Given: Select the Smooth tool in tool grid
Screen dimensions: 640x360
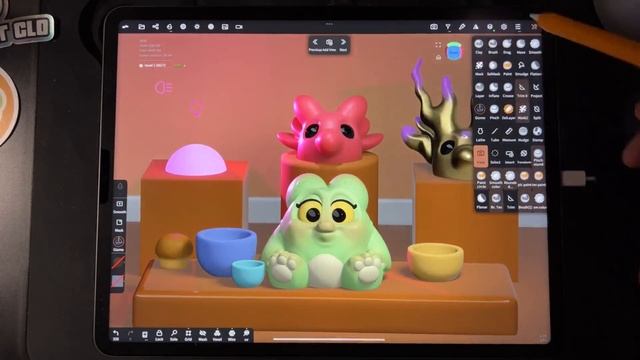Looking at the screenshot, I should click(x=535, y=46).
